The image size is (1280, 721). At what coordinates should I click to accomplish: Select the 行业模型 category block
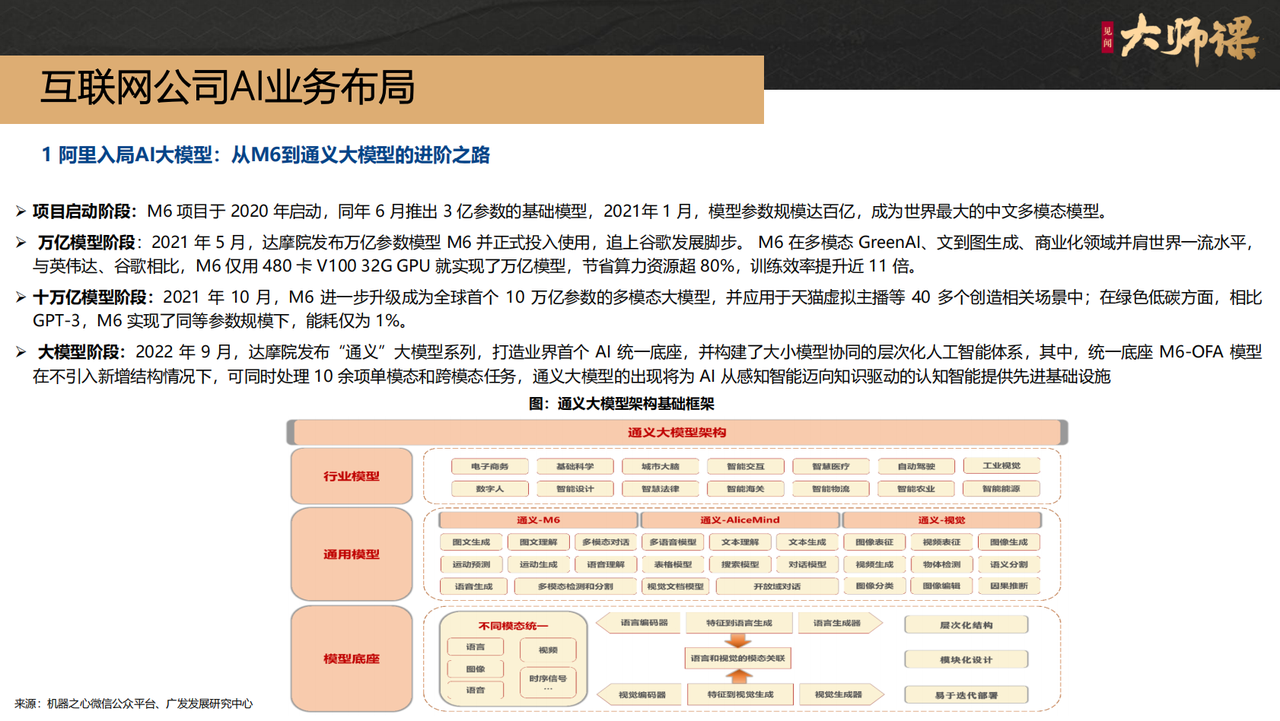(351, 476)
